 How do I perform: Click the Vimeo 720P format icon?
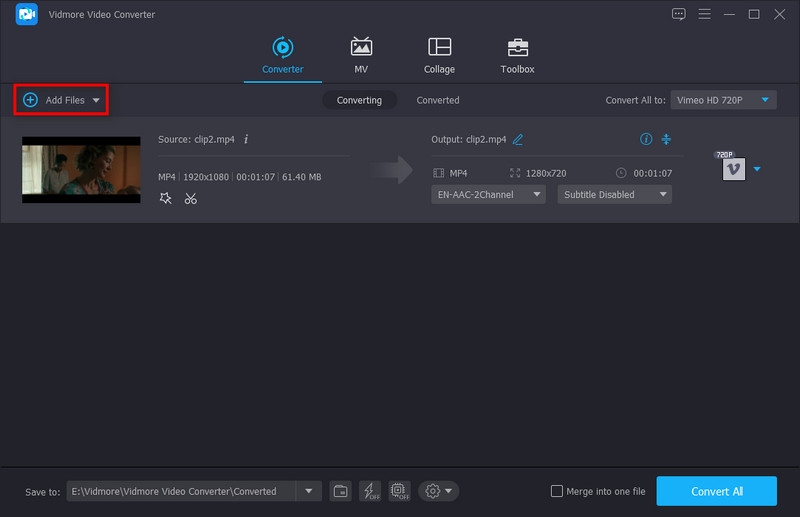(733, 169)
